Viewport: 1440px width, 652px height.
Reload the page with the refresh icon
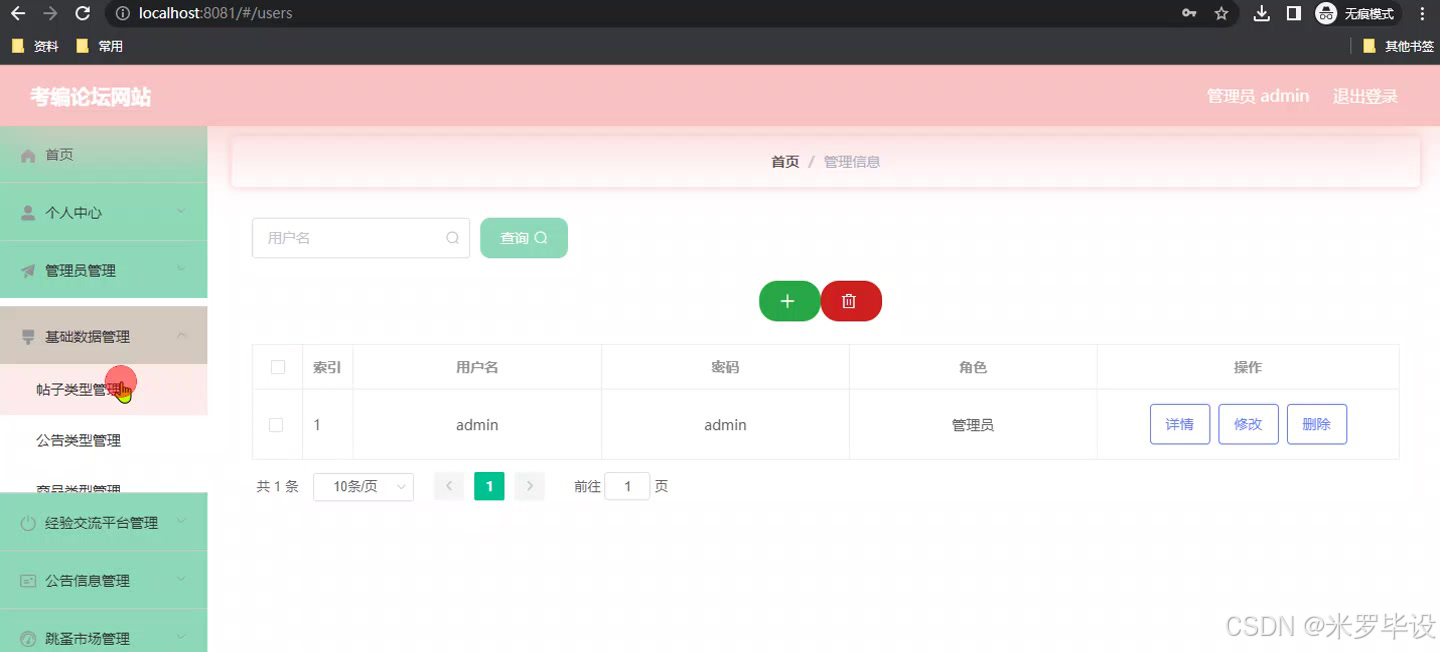(83, 14)
